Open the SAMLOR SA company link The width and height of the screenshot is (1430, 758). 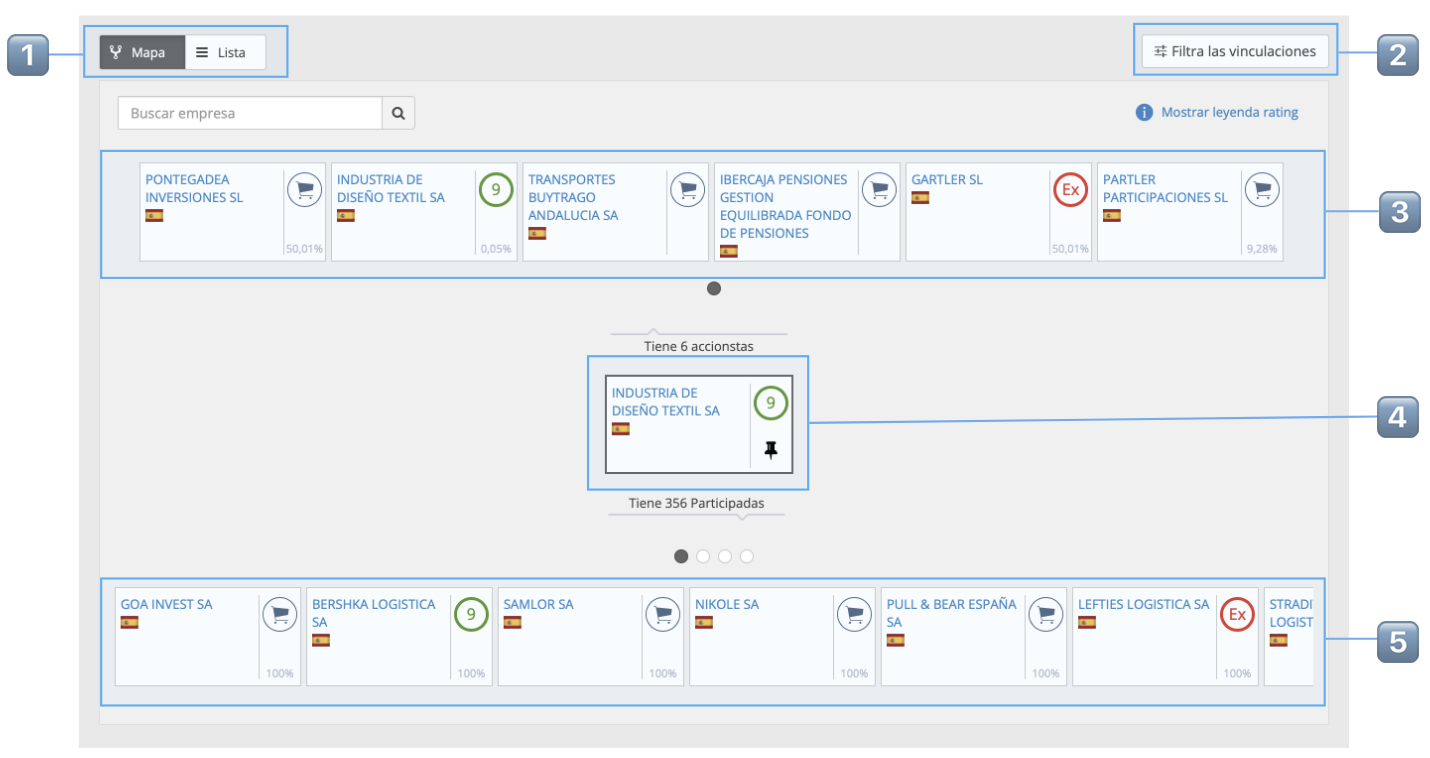pos(539,604)
